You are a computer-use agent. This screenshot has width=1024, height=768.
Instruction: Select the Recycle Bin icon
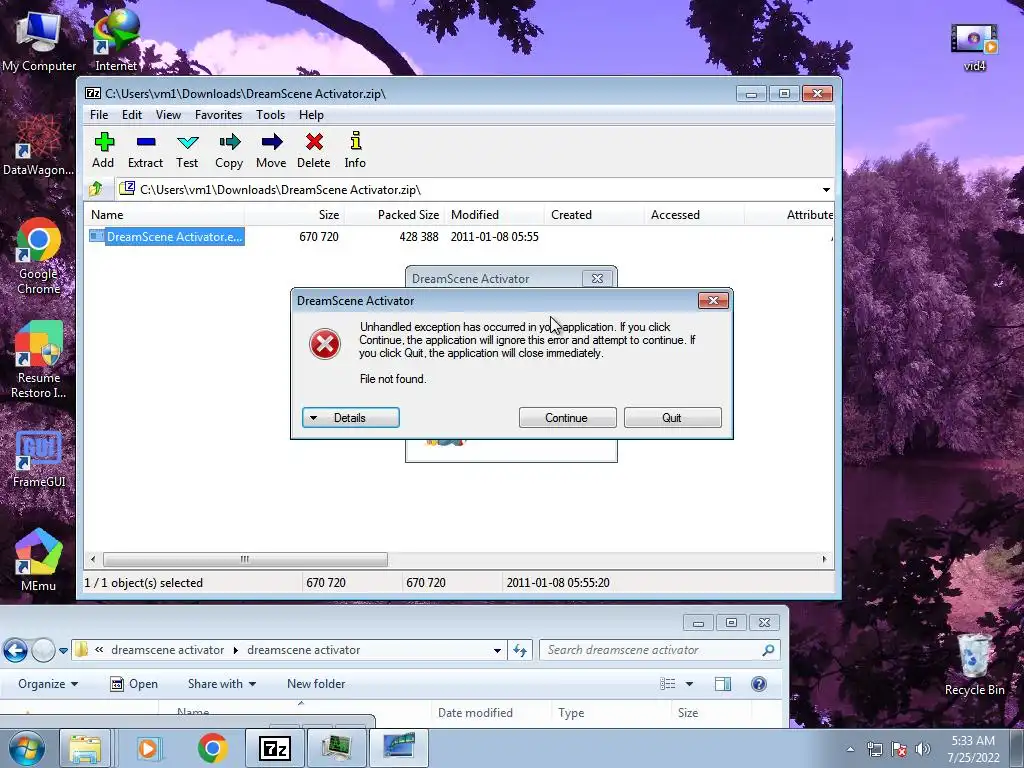[x=974, y=665]
